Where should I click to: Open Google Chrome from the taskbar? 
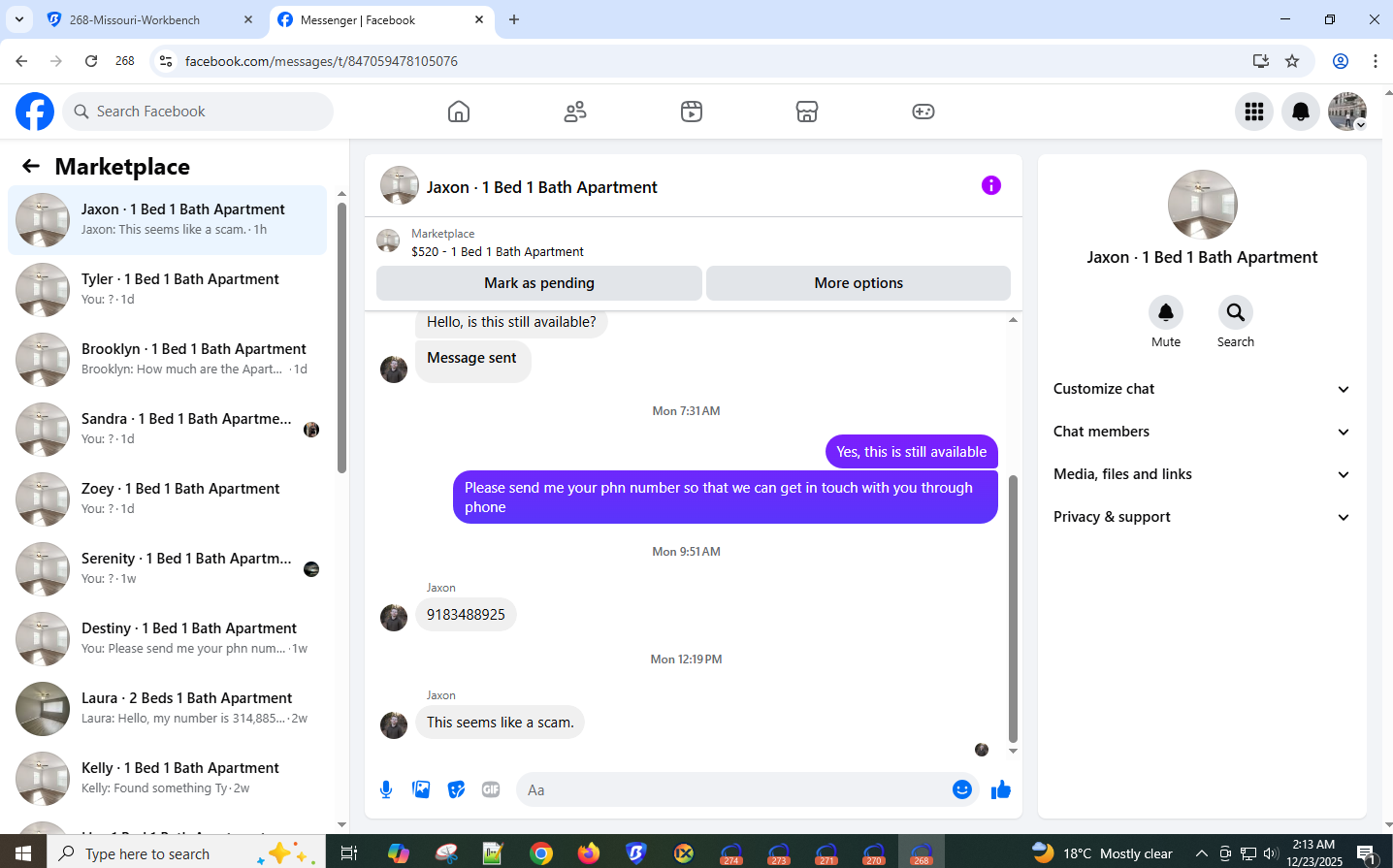[x=541, y=853]
